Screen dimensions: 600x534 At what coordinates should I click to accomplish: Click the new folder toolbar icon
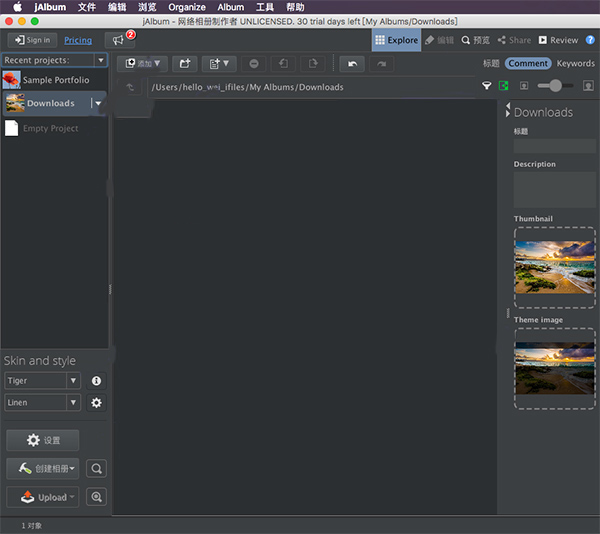184,64
